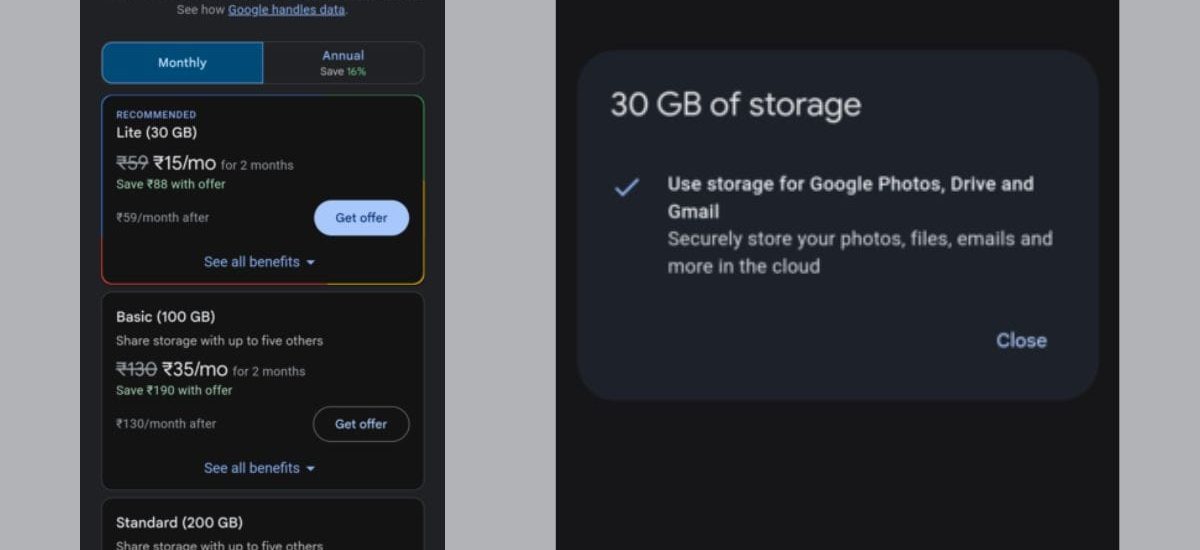
Task: Click Save ₹190 with offer text
Action: point(174,391)
